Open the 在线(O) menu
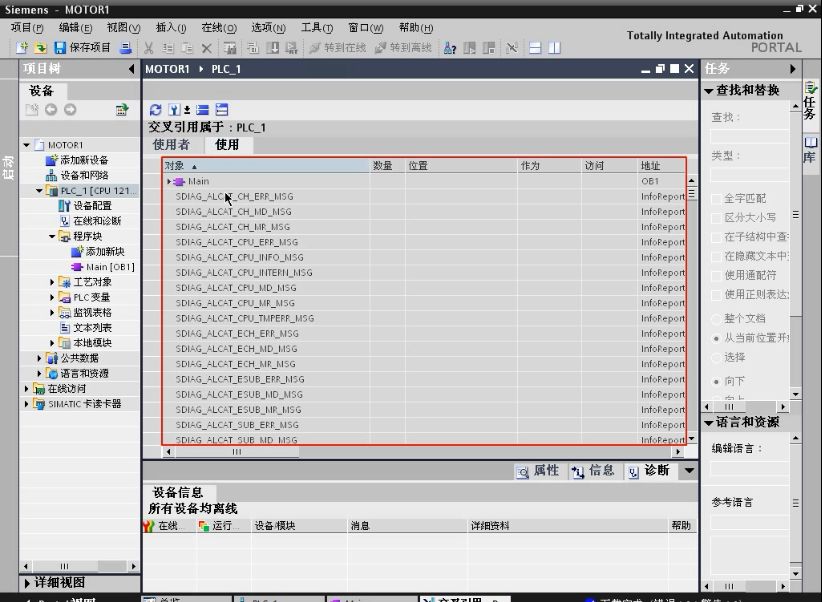The height and width of the screenshot is (602, 822). coord(219,27)
